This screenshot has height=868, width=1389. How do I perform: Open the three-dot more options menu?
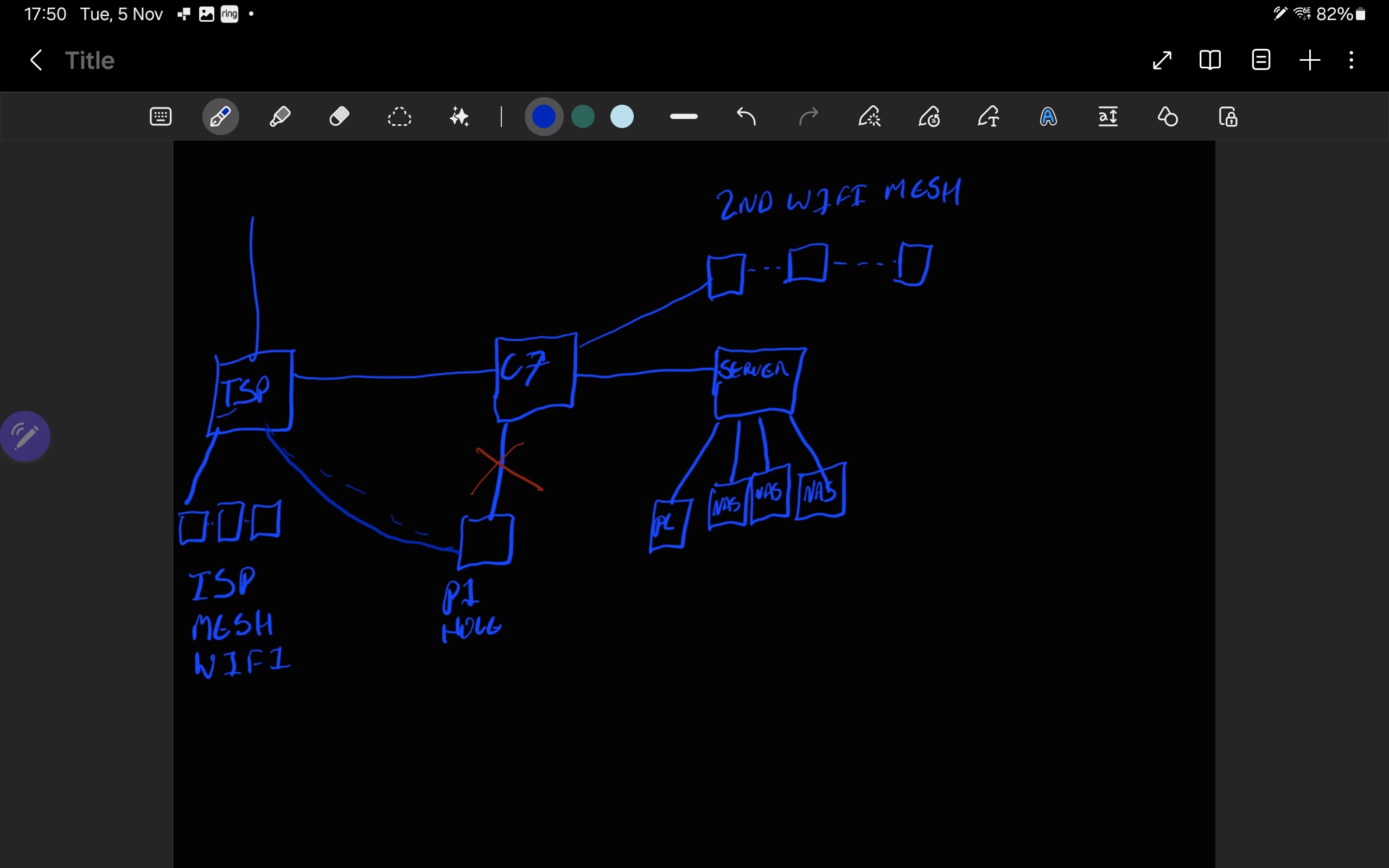tap(1352, 60)
